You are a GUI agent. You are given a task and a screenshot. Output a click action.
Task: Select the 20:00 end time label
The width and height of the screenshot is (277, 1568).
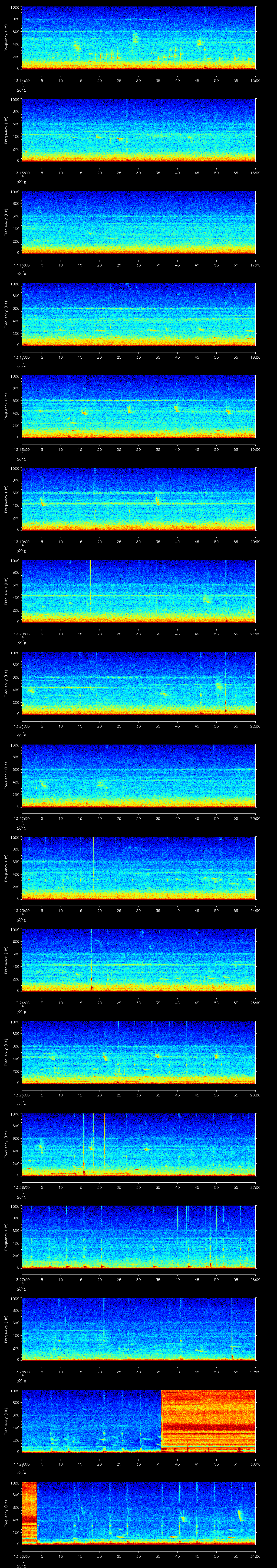255,542
